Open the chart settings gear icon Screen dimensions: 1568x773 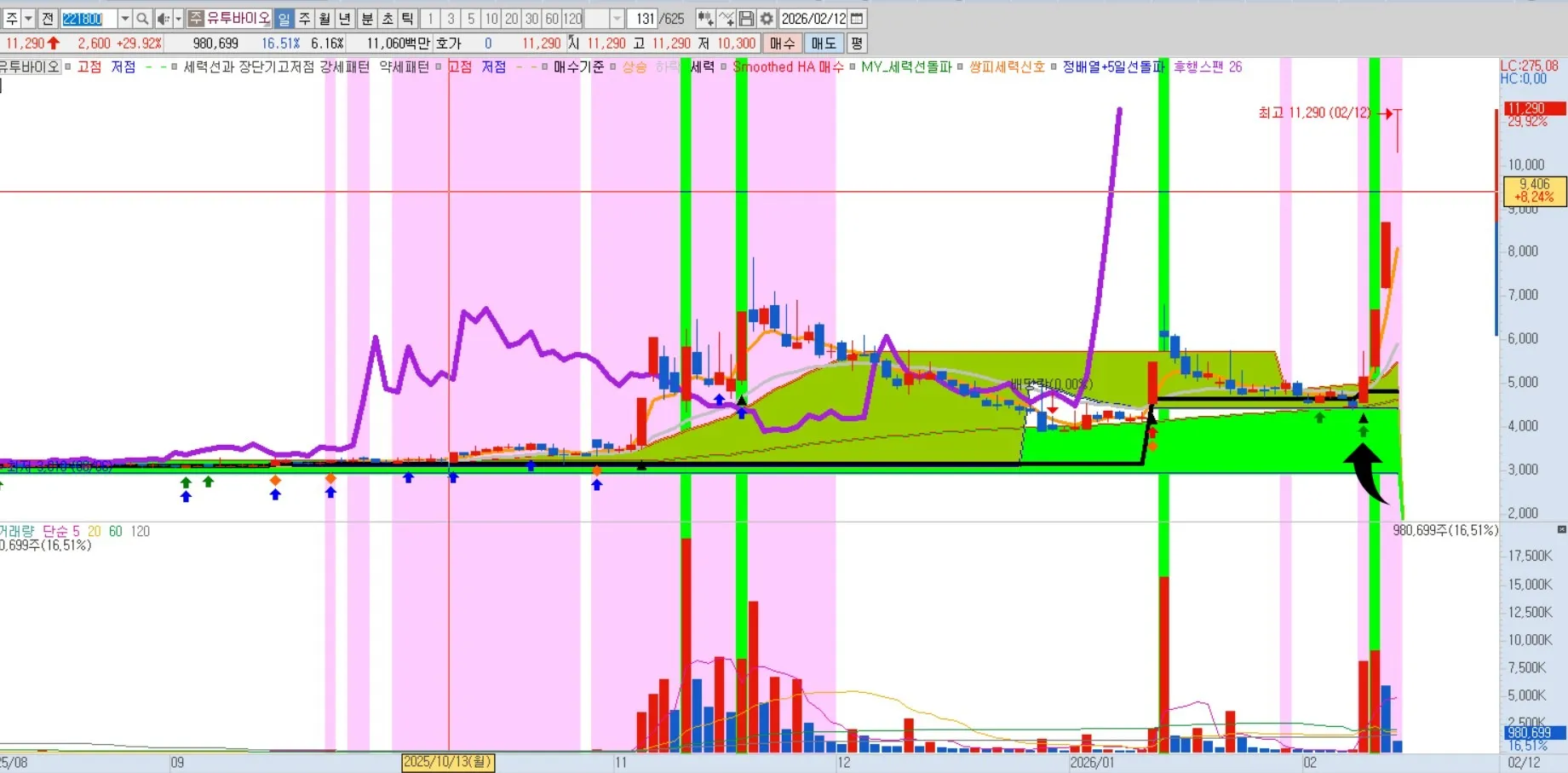[767, 19]
